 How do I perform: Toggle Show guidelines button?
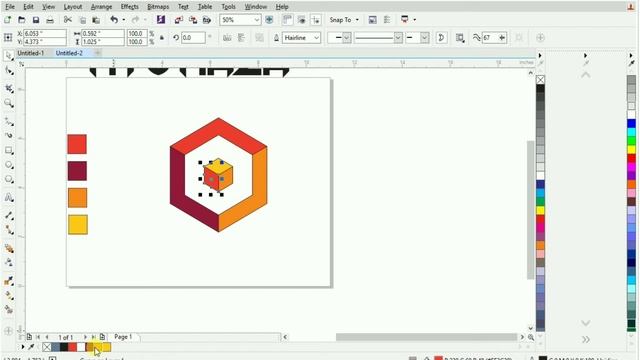pyautogui.click(x=316, y=20)
